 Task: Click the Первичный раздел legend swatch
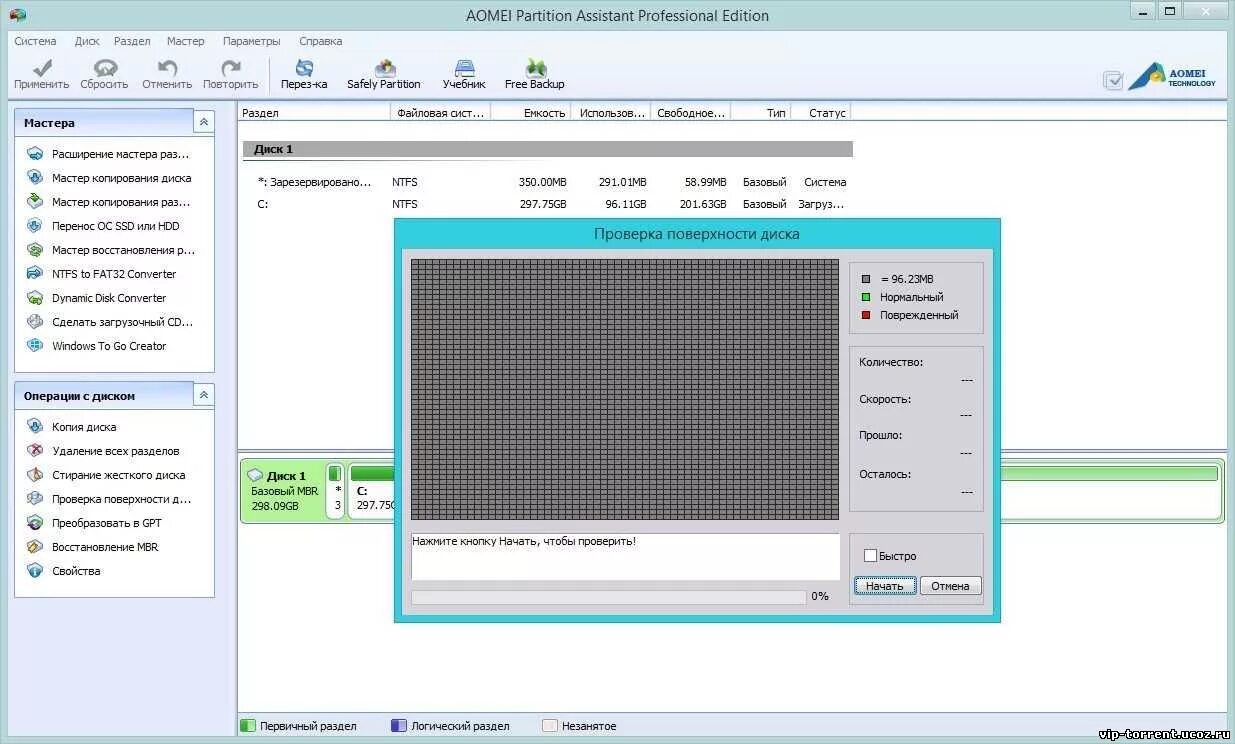pos(247,726)
